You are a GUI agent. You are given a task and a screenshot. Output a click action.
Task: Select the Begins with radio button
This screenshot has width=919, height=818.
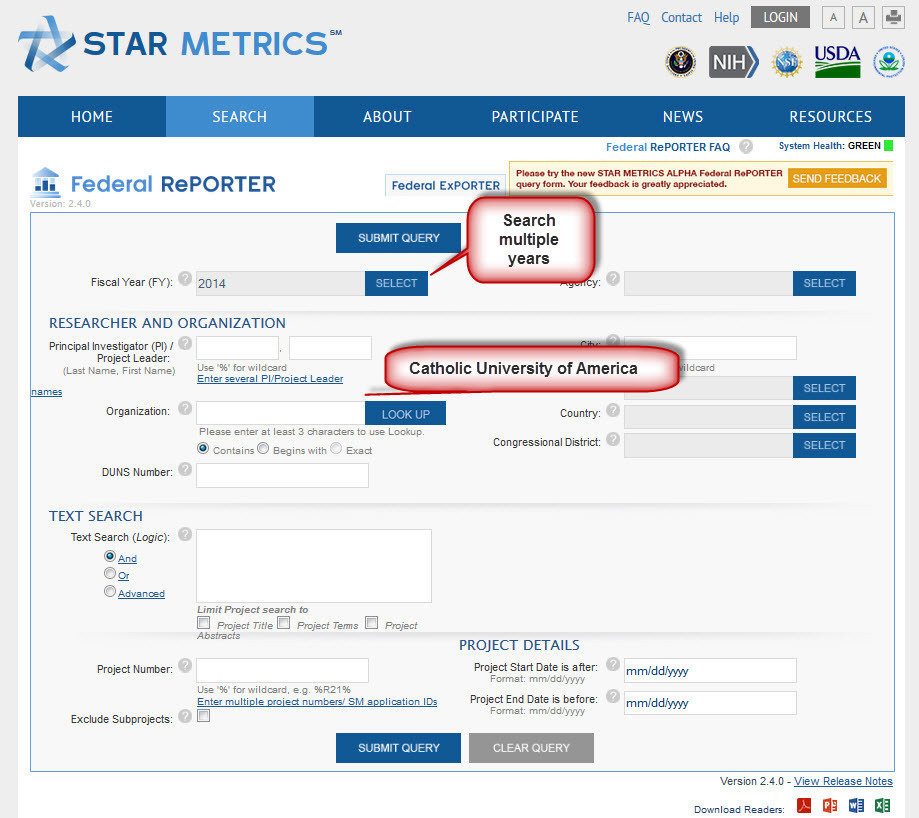[263, 448]
